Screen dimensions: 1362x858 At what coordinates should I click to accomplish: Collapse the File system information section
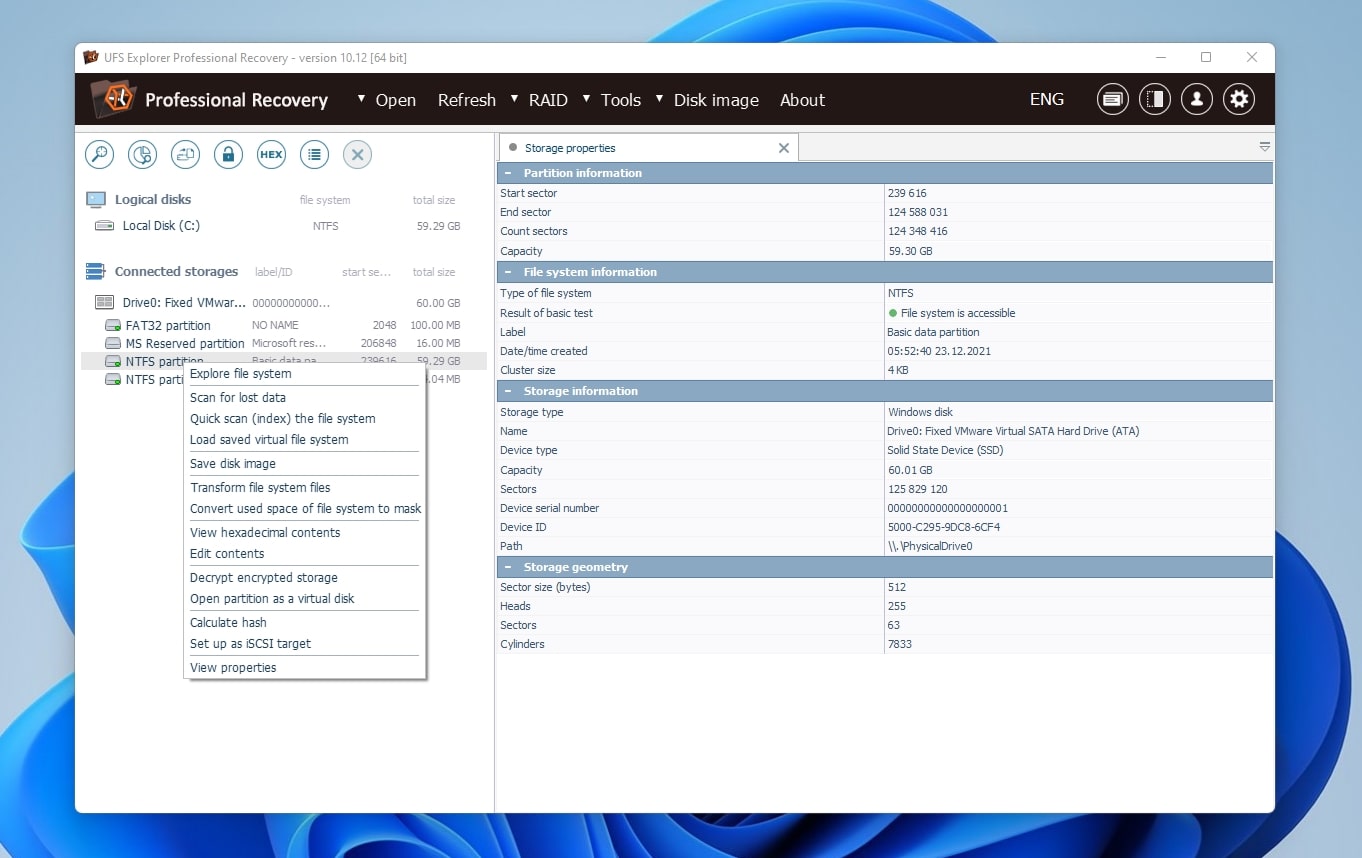pyautogui.click(x=508, y=272)
